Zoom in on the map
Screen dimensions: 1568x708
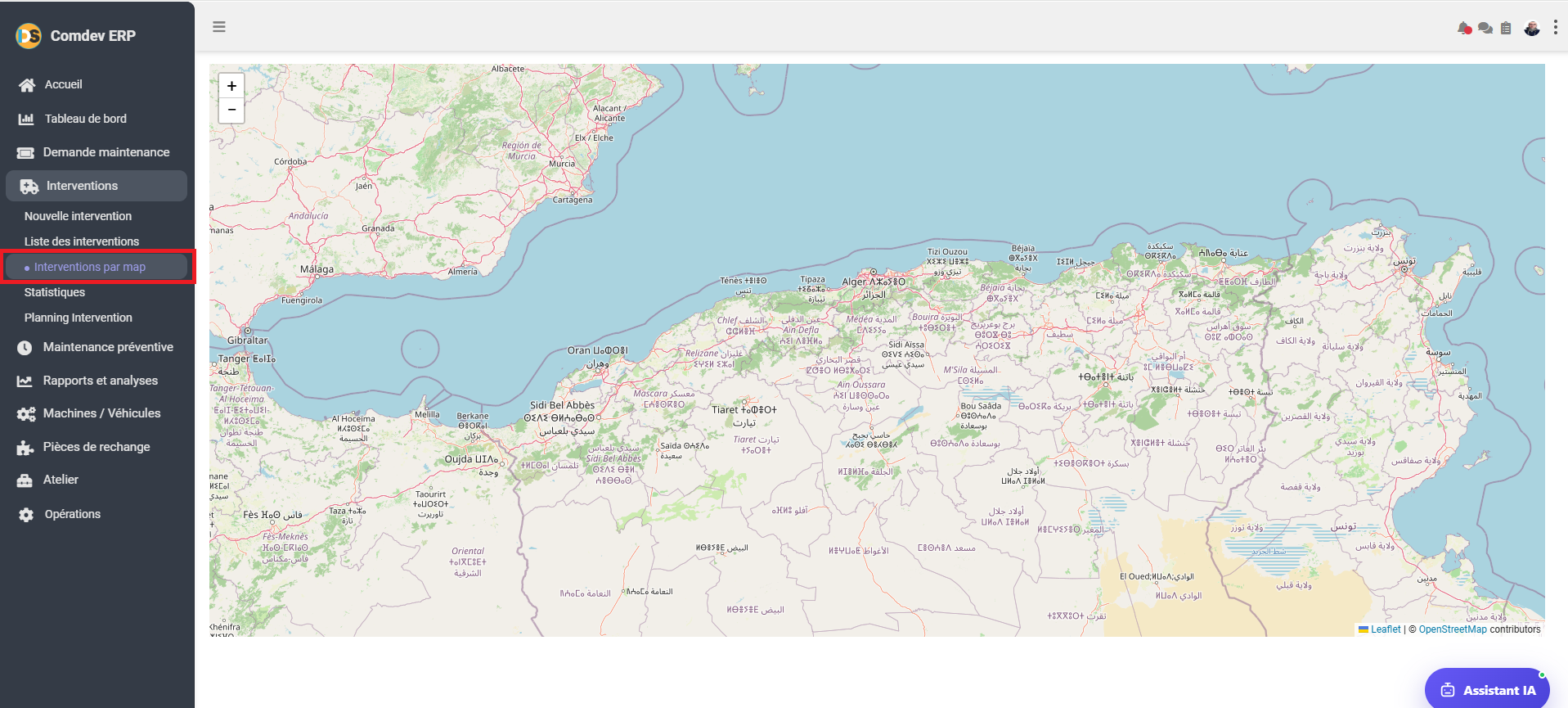click(x=231, y=86)
